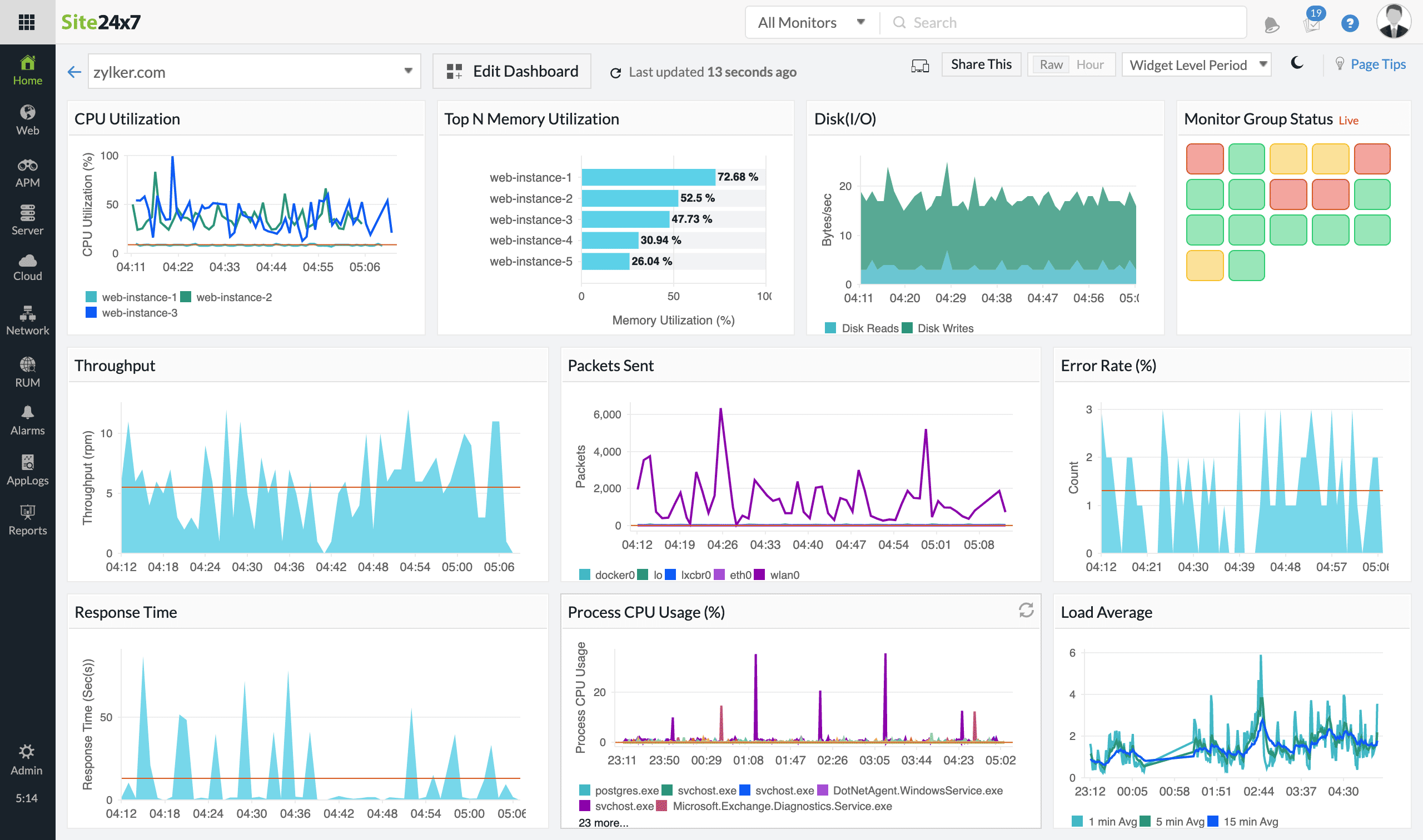Click the Share This button
The height and width of the screenshot is (840, 1423).
tap(981, 64)
